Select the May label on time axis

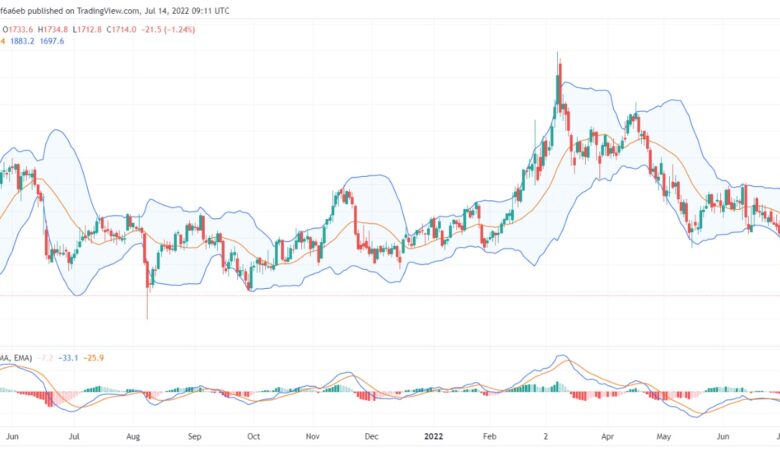click(664, 436)
